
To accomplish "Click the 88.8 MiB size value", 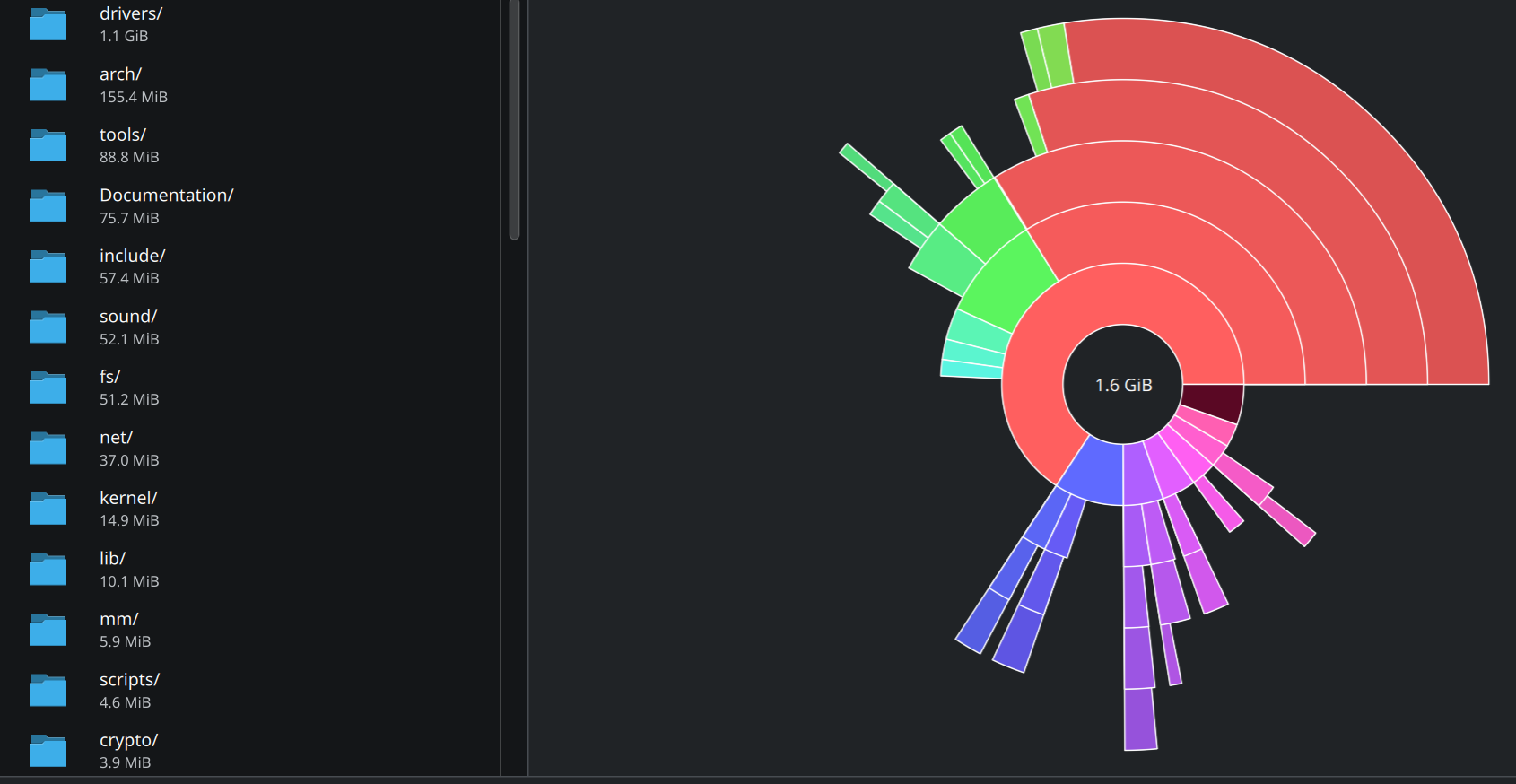I will [x=129, y=157].
